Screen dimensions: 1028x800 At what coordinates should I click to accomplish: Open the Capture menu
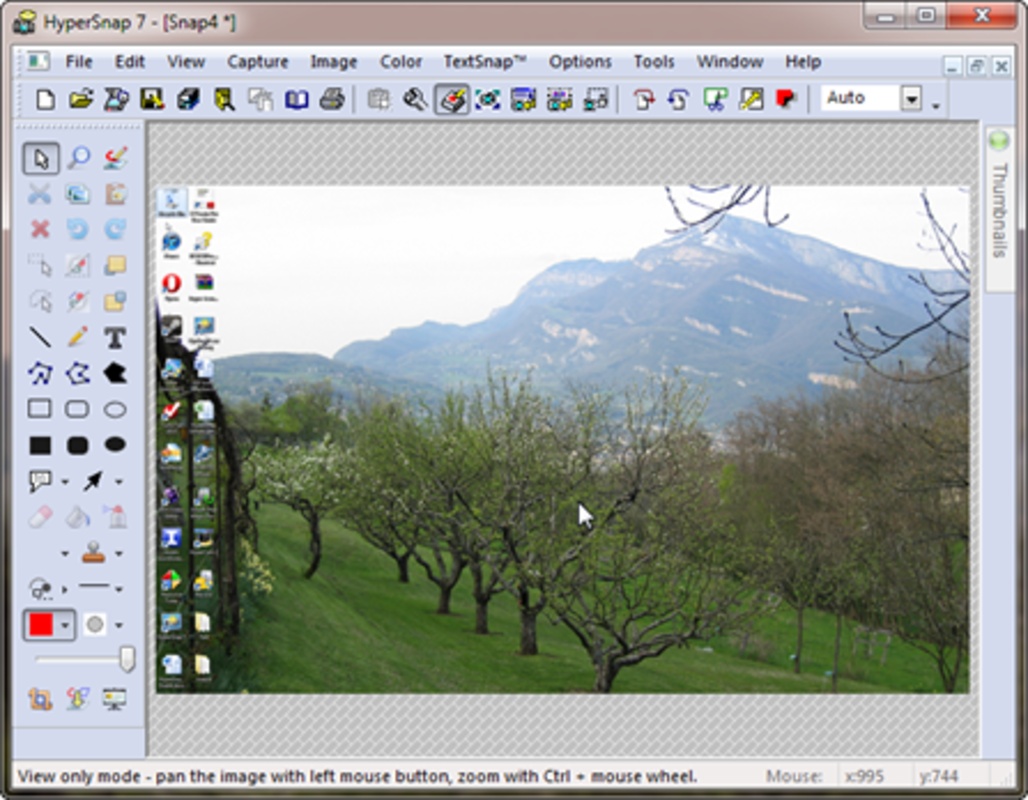257,62
